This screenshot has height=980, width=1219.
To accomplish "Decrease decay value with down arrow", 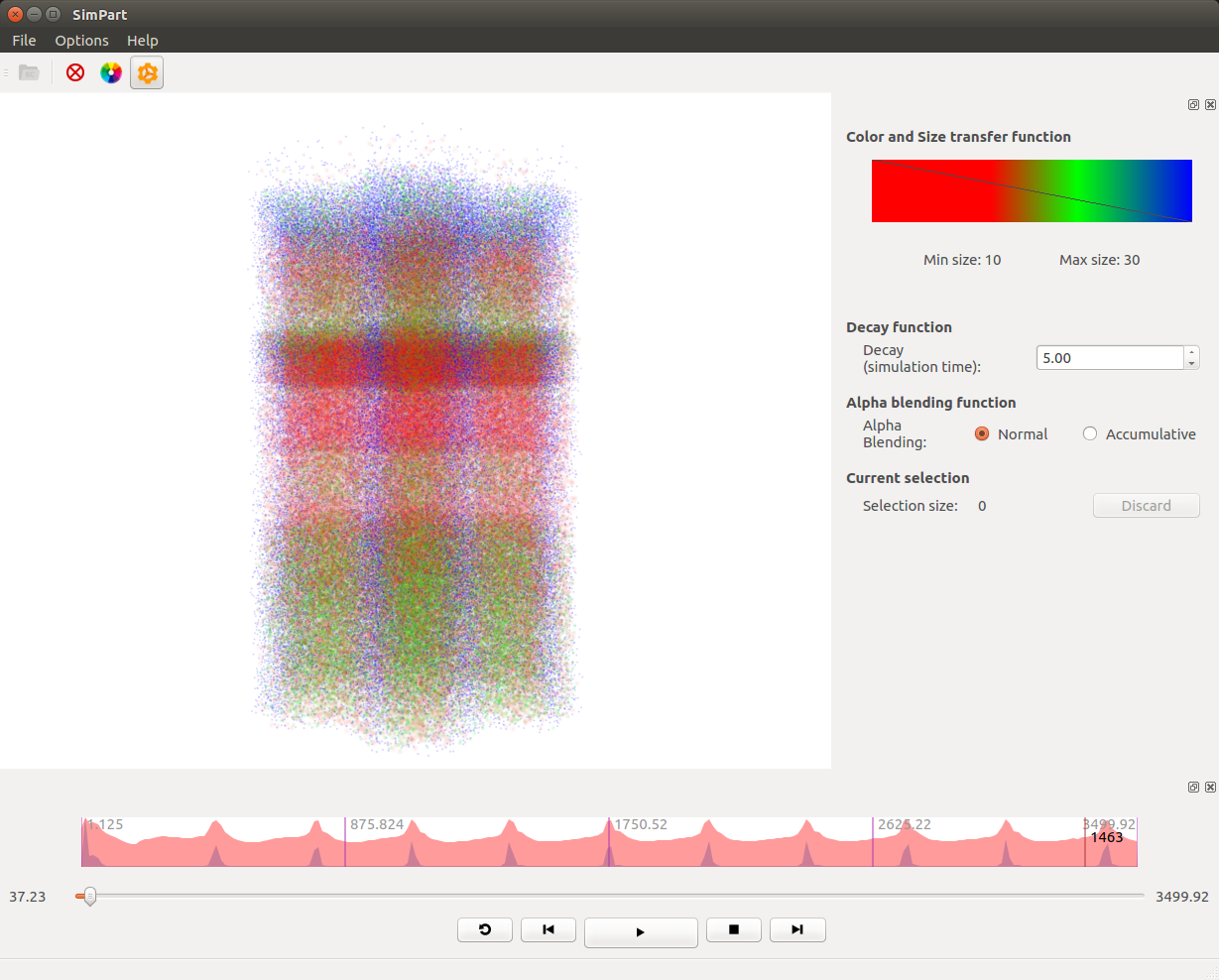I will coord(1191,363).
